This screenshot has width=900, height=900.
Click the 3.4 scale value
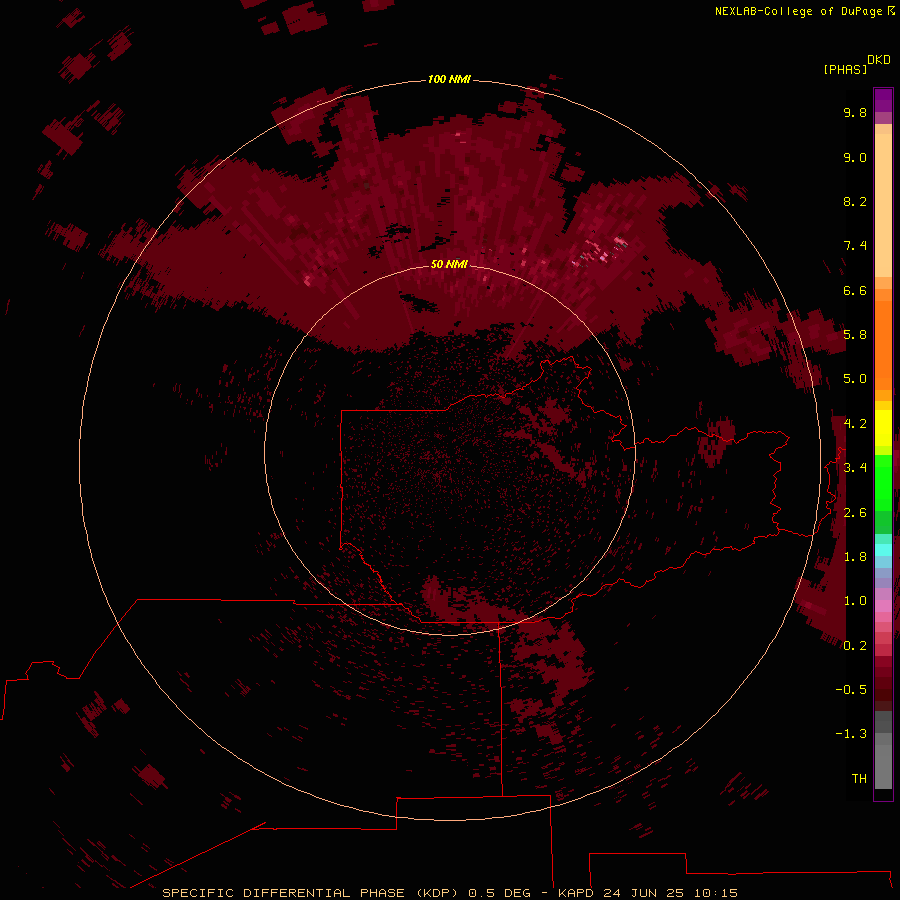[x=855, y=468]
